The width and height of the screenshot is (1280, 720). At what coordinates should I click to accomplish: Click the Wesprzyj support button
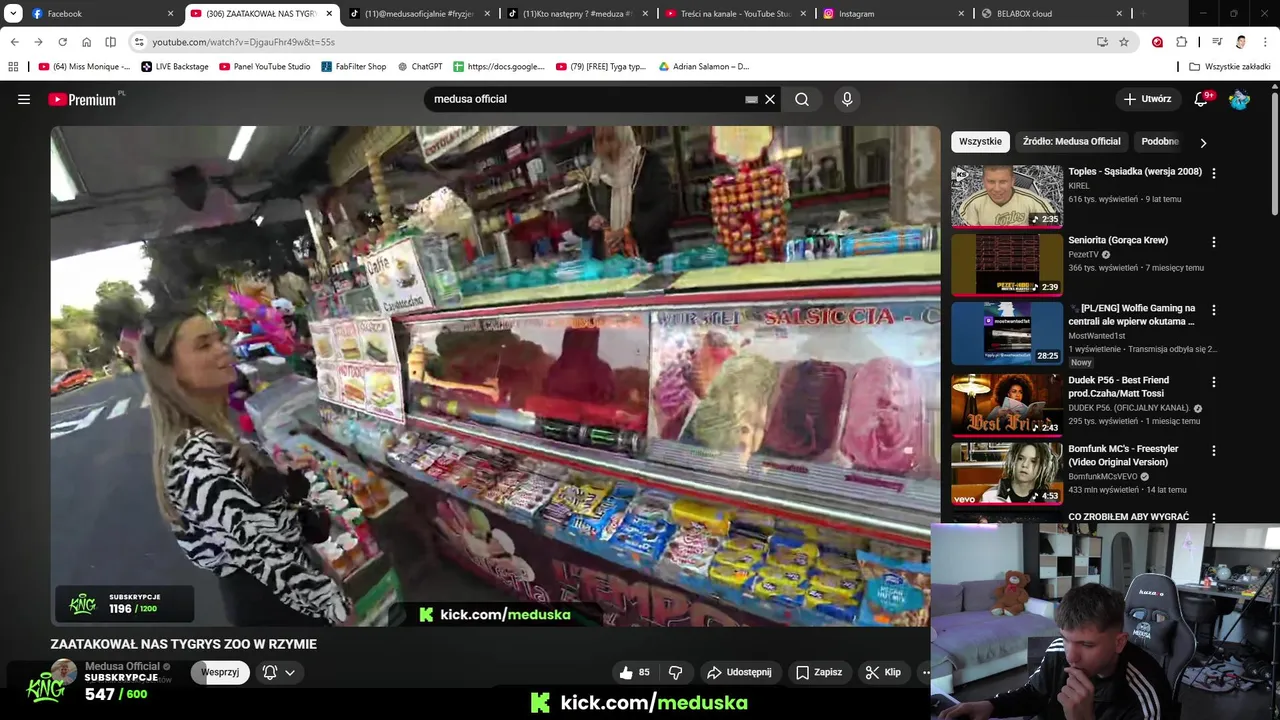point(220,672)
